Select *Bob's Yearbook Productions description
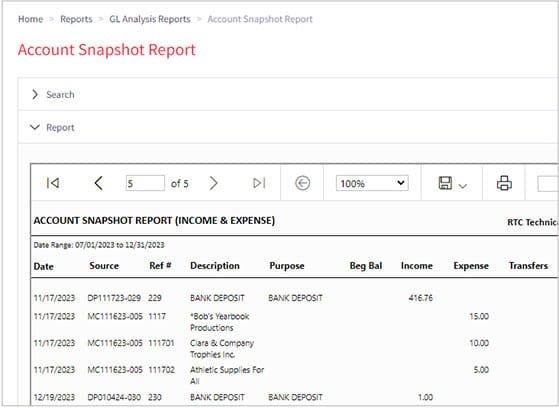559x408 pixels. 220,322
